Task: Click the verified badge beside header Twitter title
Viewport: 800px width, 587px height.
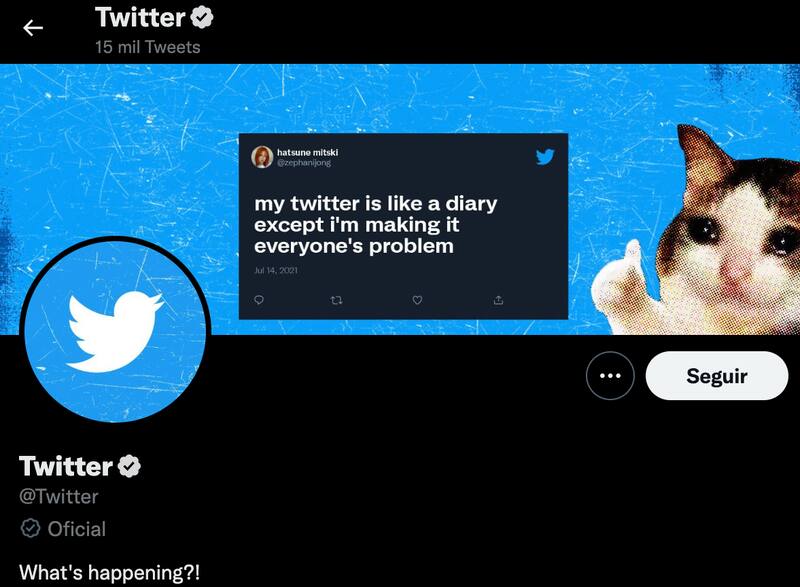Action: 202,18
